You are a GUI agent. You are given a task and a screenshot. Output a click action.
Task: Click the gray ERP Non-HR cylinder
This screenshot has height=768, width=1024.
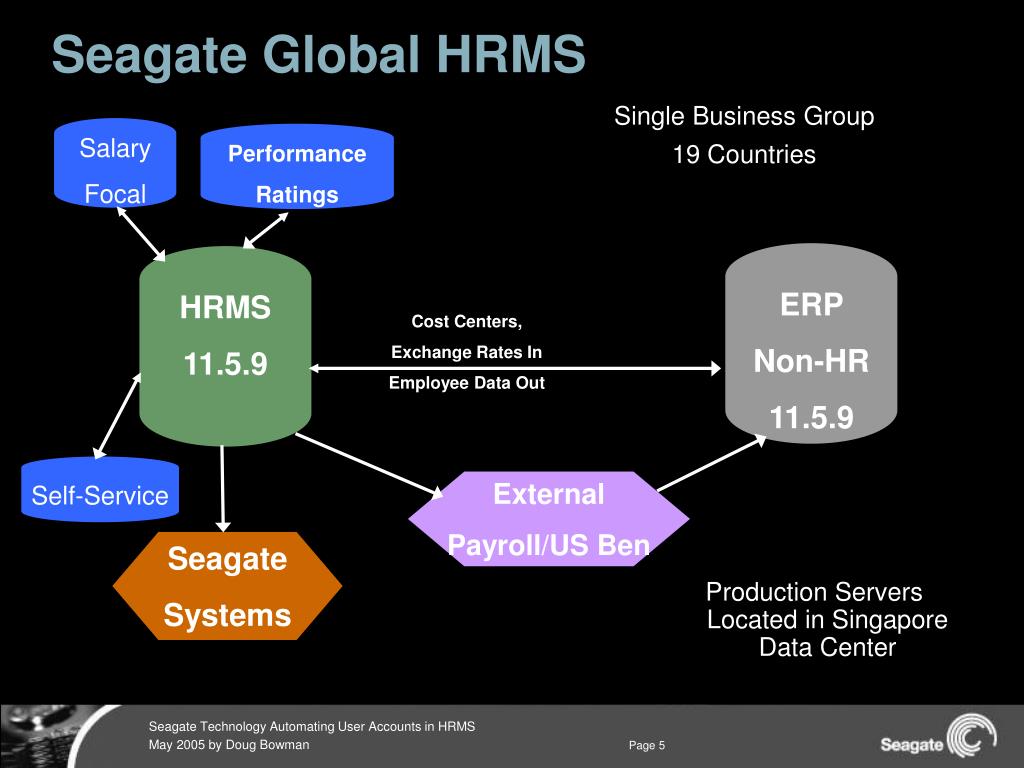coord(811,344)
